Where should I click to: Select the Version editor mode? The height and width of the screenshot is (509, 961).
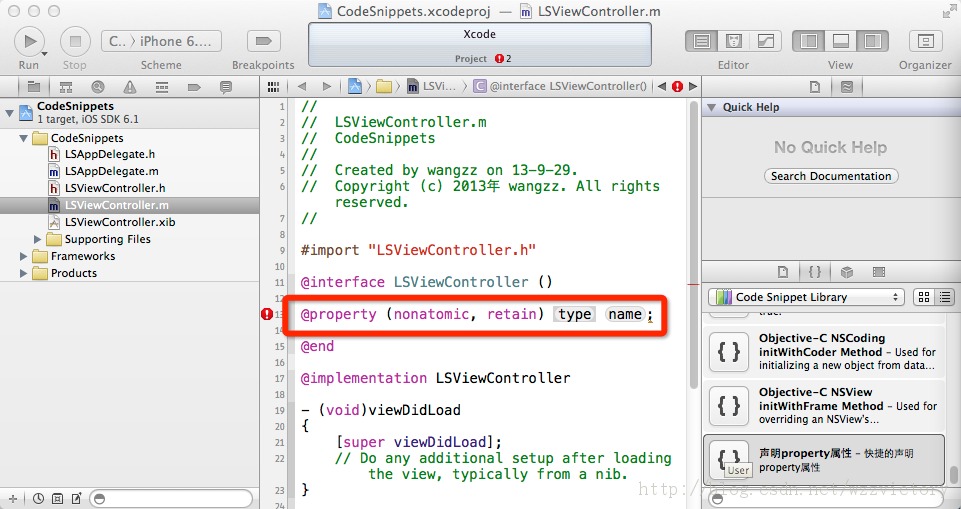click(766, 41)
